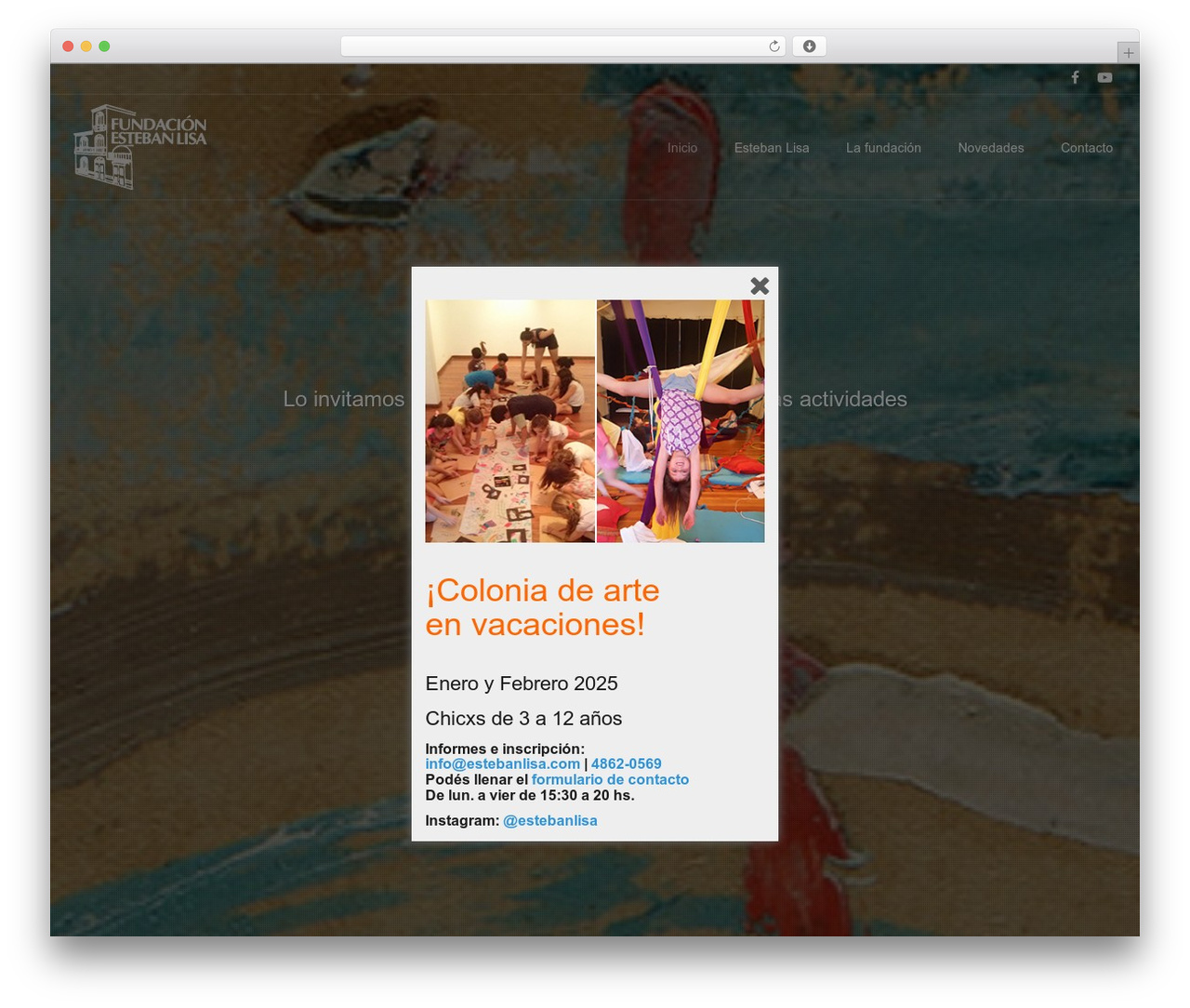
Task: Minimize the browser window with yellow button
Action: click(86, 46)
